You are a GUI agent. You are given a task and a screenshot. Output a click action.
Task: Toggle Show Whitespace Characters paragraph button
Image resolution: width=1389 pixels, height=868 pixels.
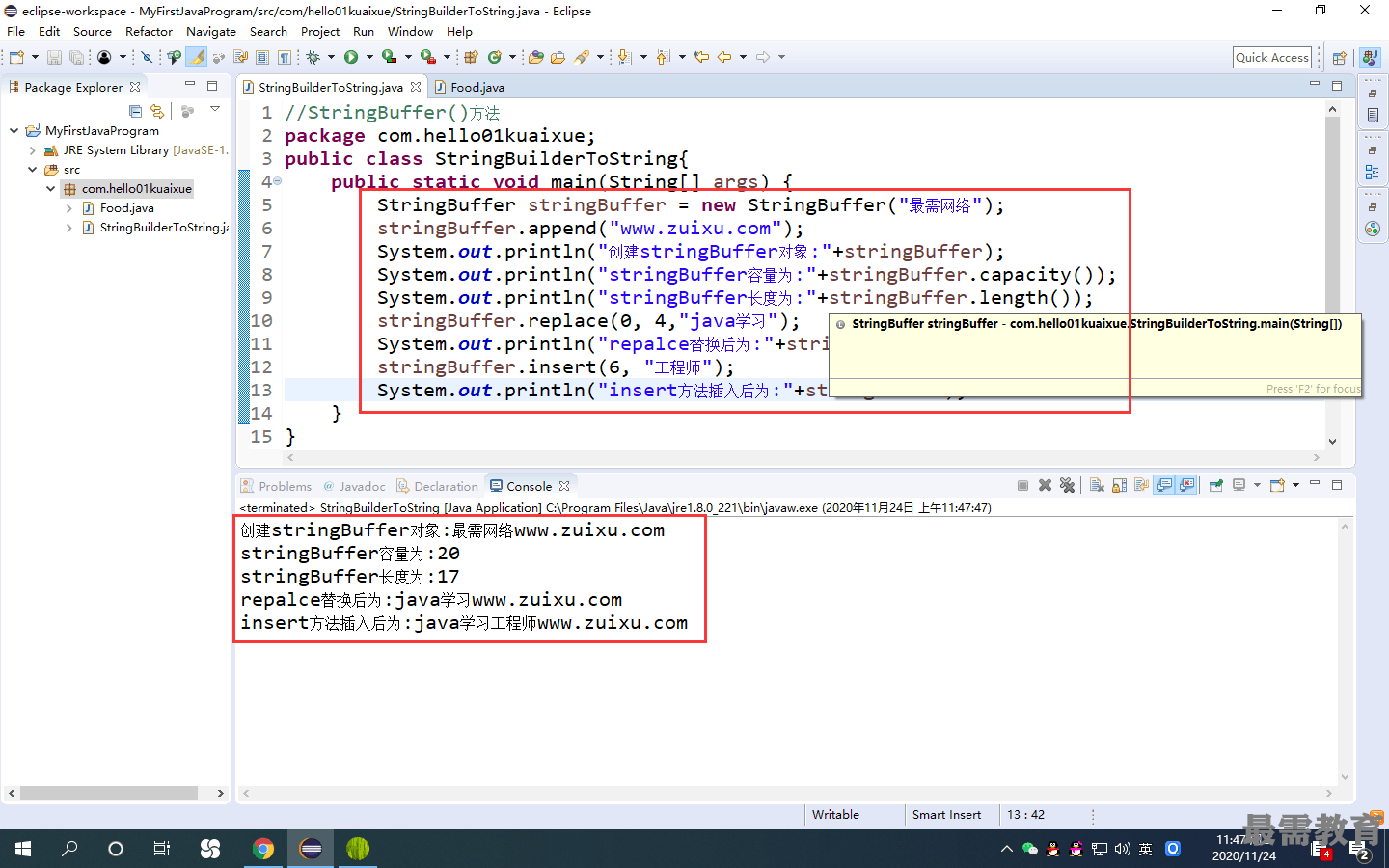284,57
